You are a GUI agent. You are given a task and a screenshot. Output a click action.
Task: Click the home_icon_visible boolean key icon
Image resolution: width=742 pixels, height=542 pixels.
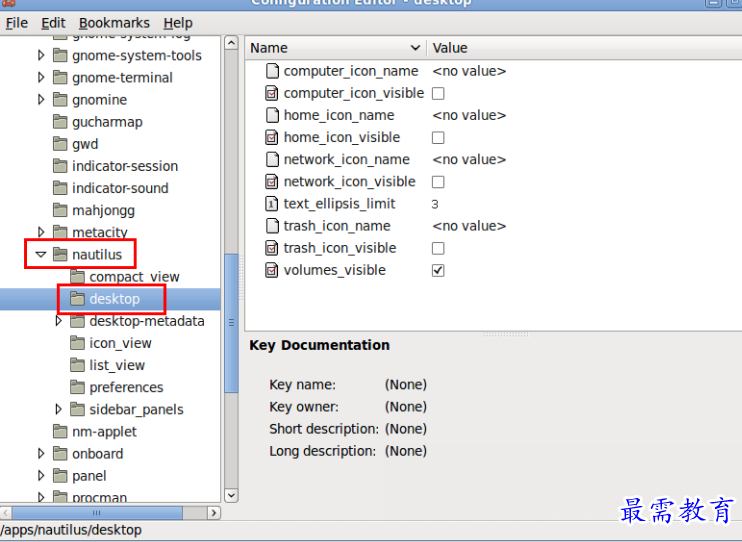(272, 137)
